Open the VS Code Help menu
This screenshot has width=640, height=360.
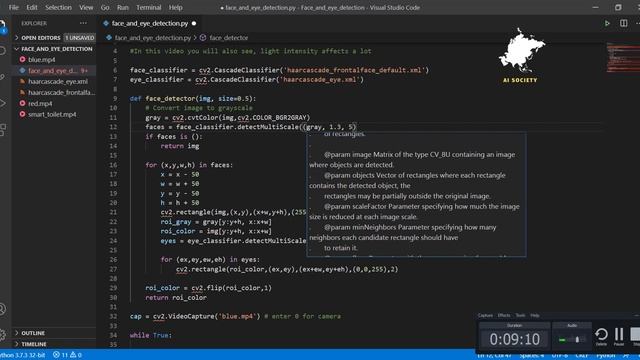click(176, 7)
